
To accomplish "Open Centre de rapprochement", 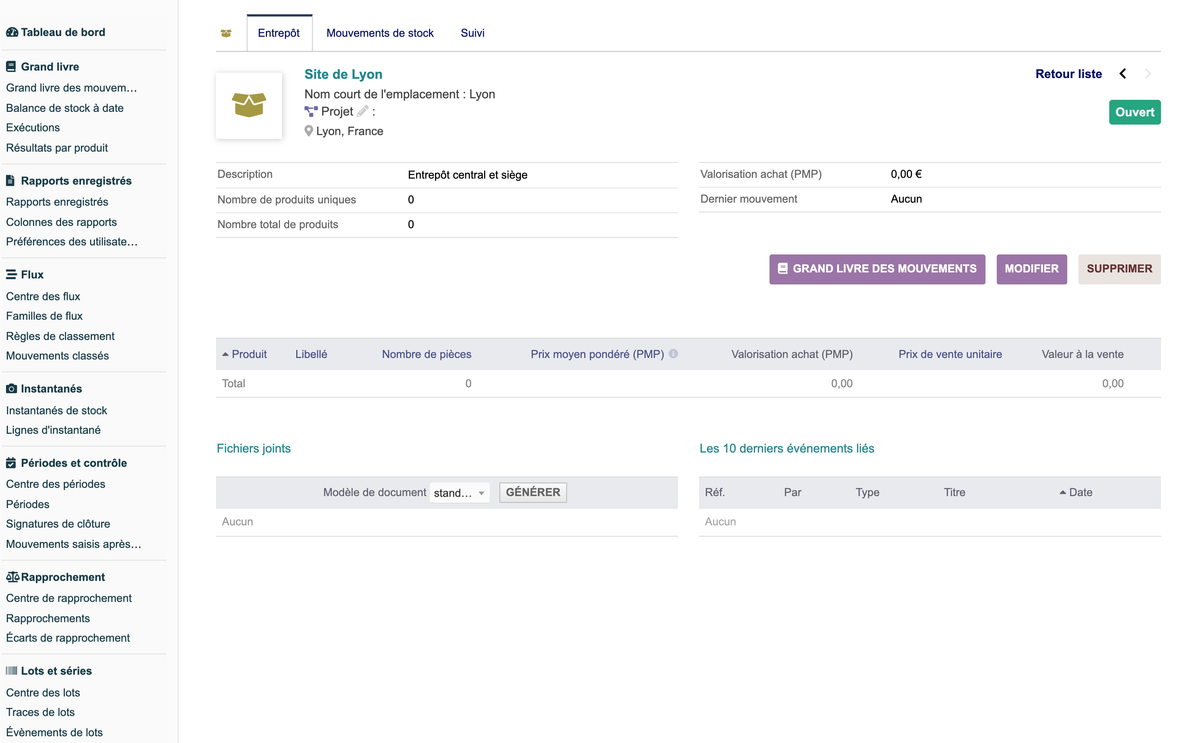I will pos(69,598).
